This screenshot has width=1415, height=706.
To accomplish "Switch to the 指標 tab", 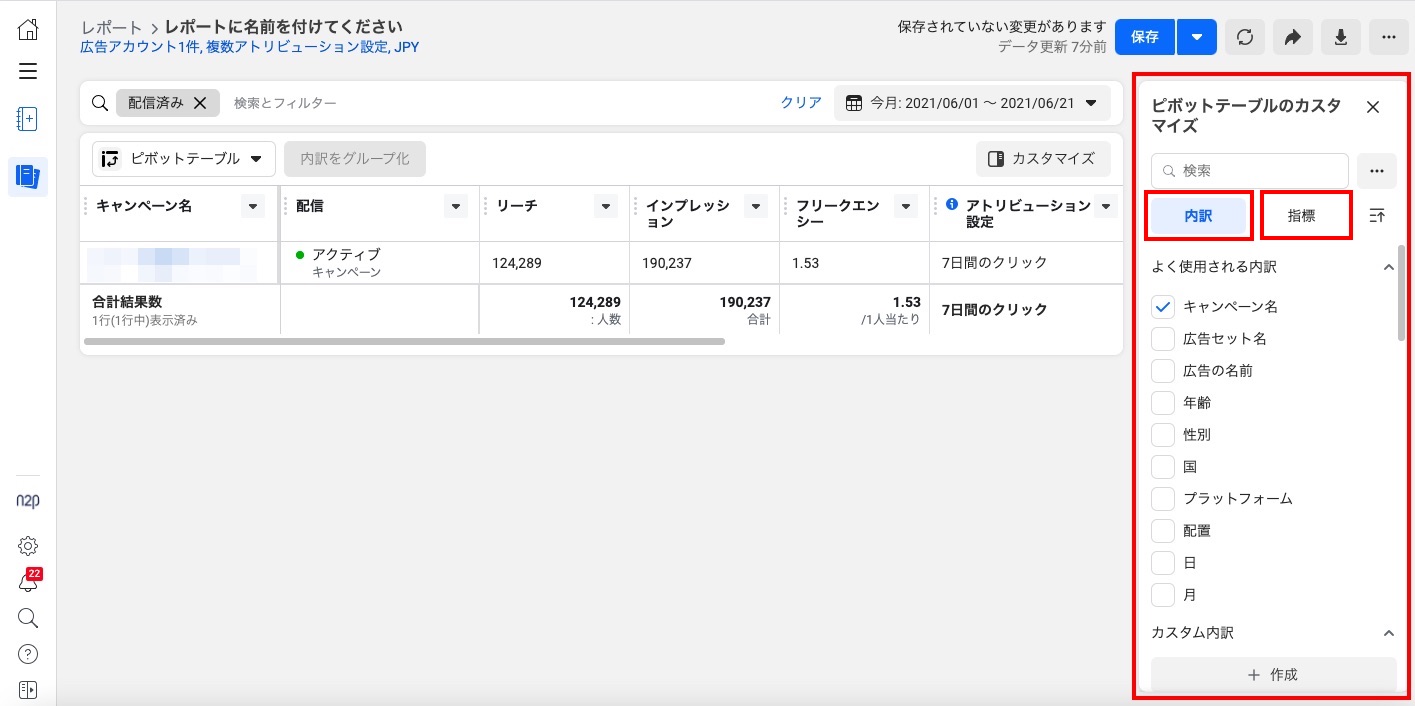I will pos(1302,215).
